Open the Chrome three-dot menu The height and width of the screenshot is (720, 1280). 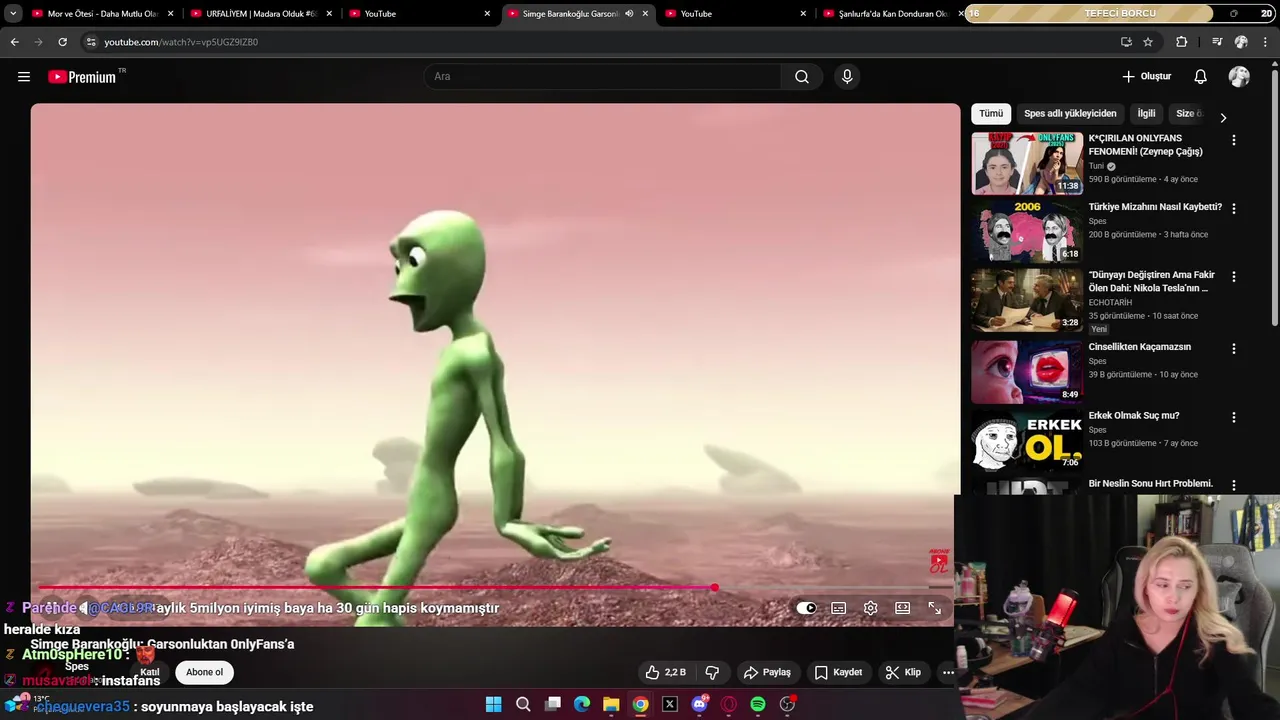[1266, 42]
